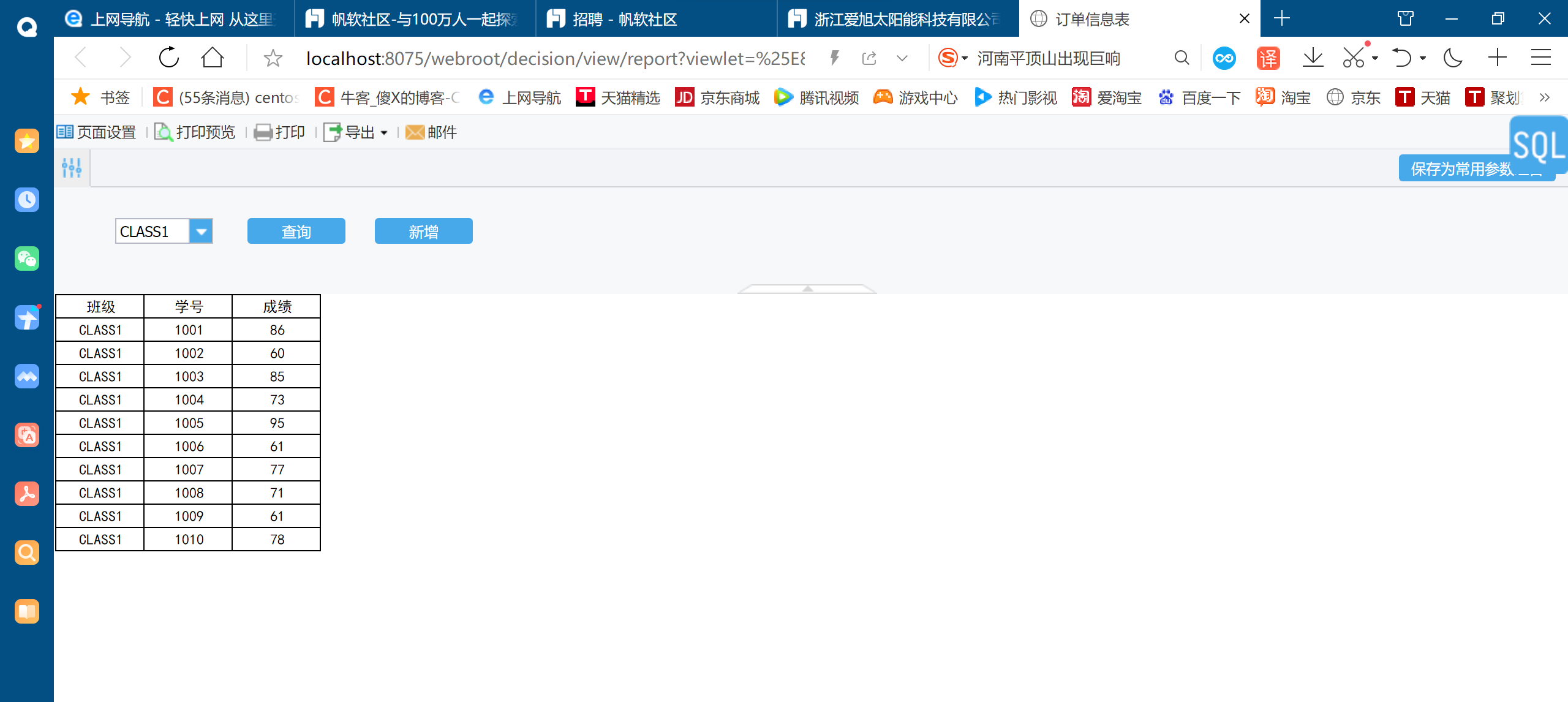Open the translate extension icon

1268,58
